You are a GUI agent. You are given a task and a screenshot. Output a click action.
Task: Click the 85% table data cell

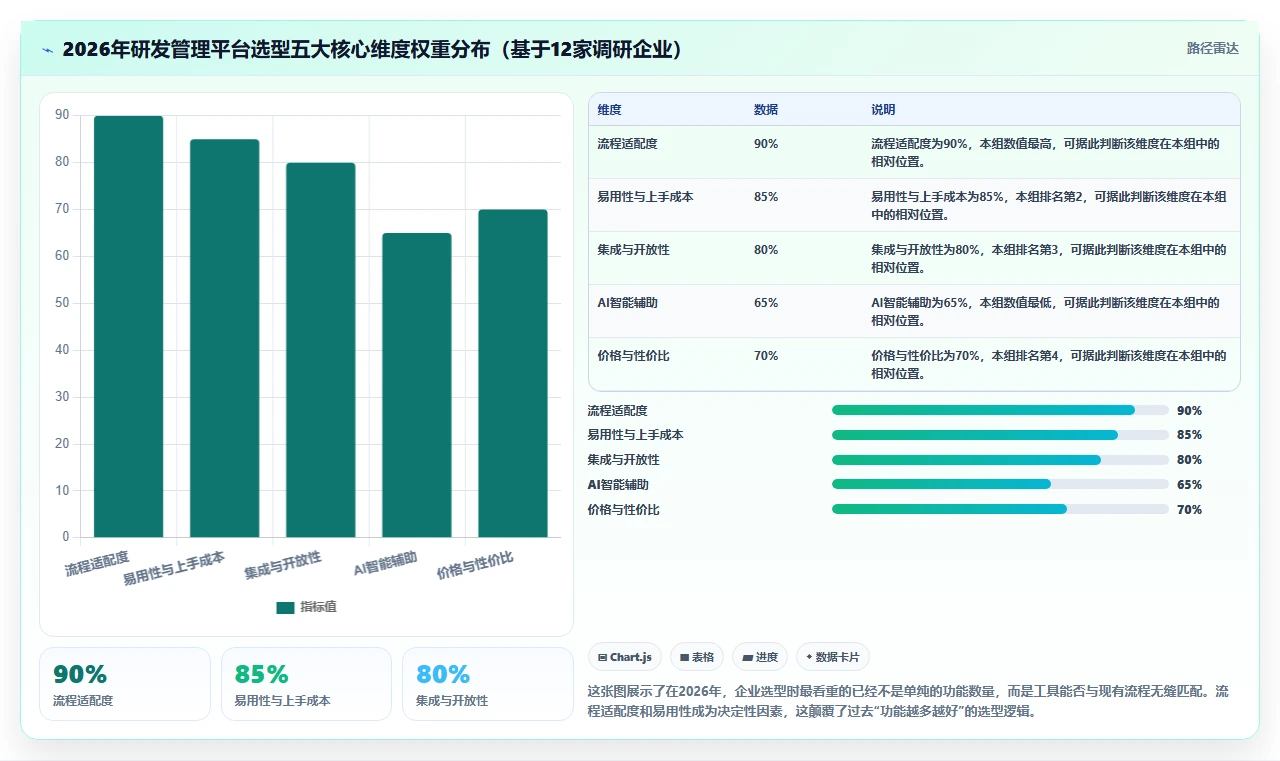tap(766, 197)
